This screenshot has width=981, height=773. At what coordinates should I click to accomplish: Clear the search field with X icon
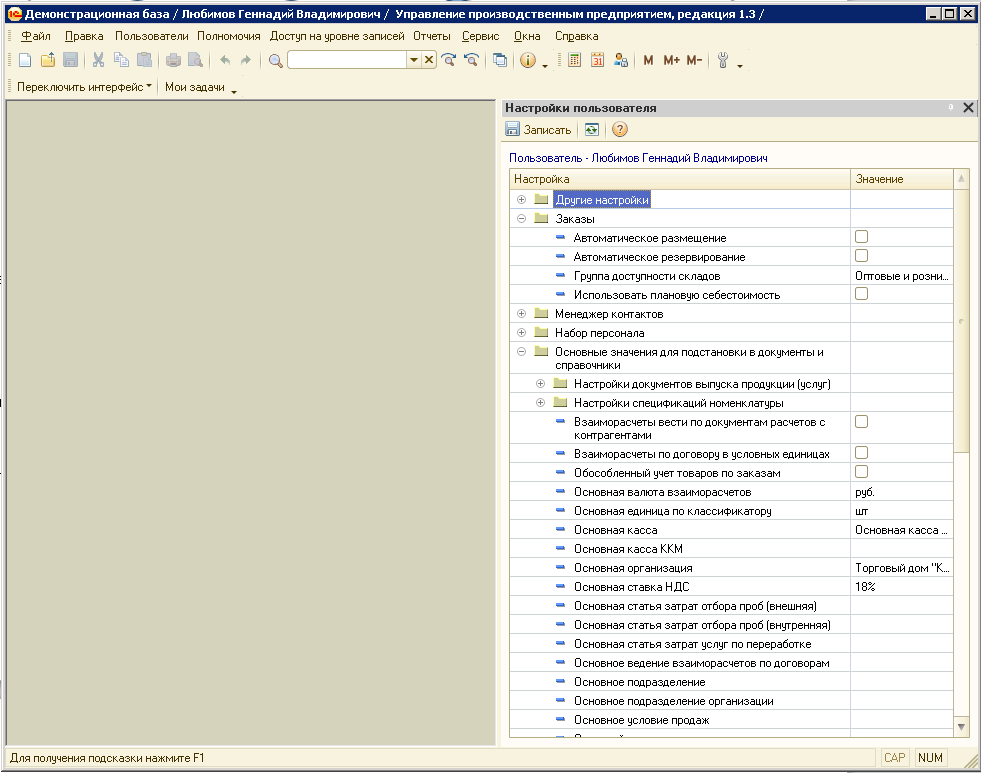pyautogui.click(x=429, y=60)
